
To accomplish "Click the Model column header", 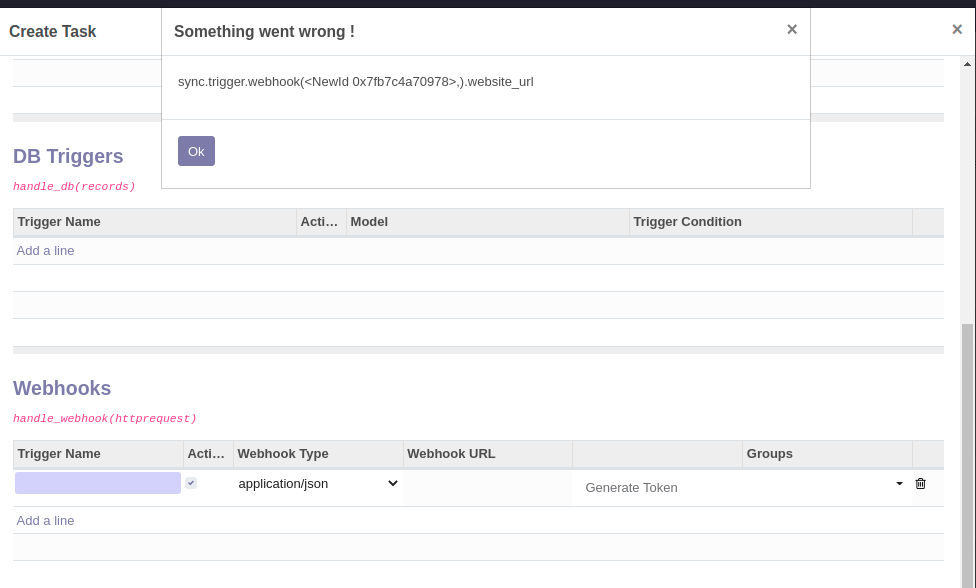I will pyautogui.click(x=369, y=221).
